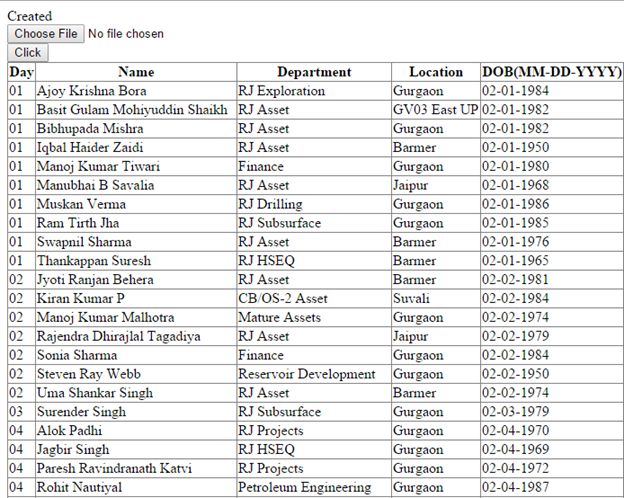Click the name Ajoy Krishna Bora
The image size is (624, 498).
(92, 91)
